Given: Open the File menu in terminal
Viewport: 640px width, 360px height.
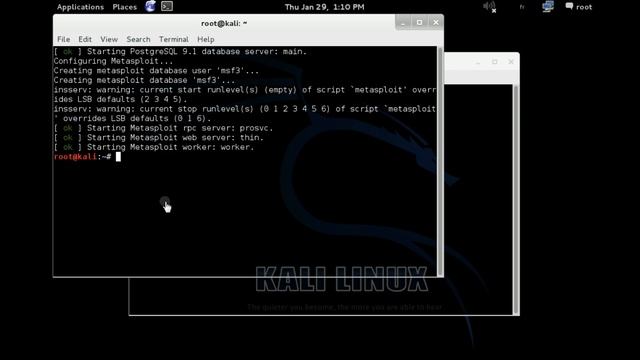Looking at the screenshot, I should (x=63, y=39).
